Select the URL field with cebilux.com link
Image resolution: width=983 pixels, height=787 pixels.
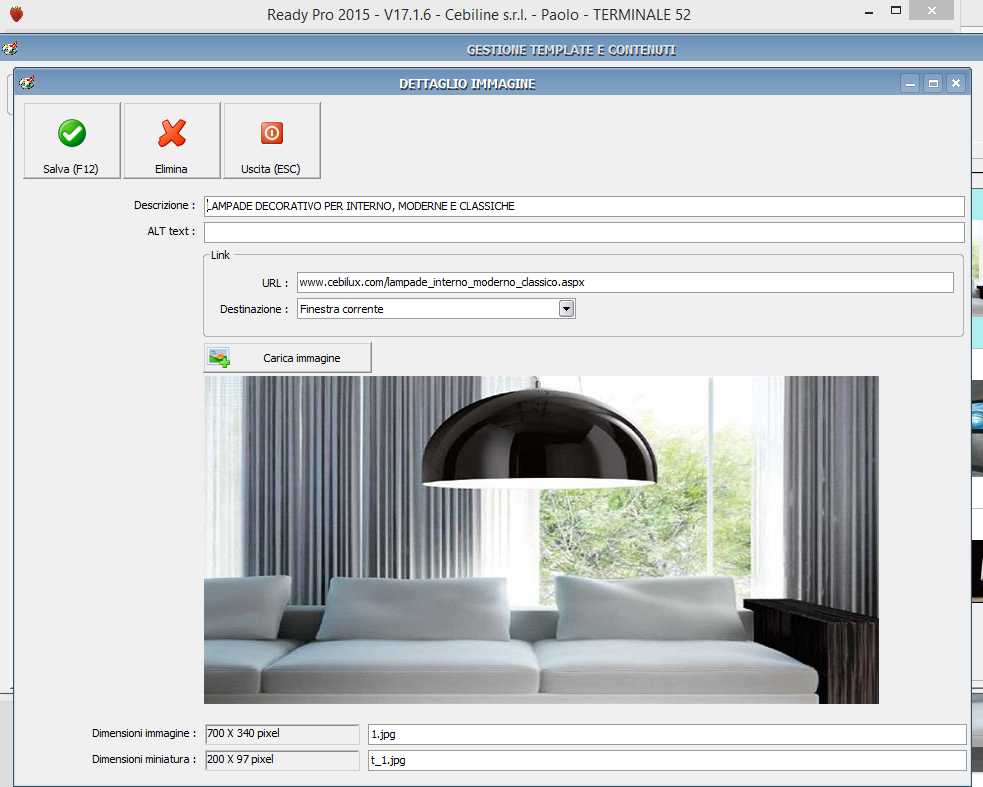[x=624, y=283]
